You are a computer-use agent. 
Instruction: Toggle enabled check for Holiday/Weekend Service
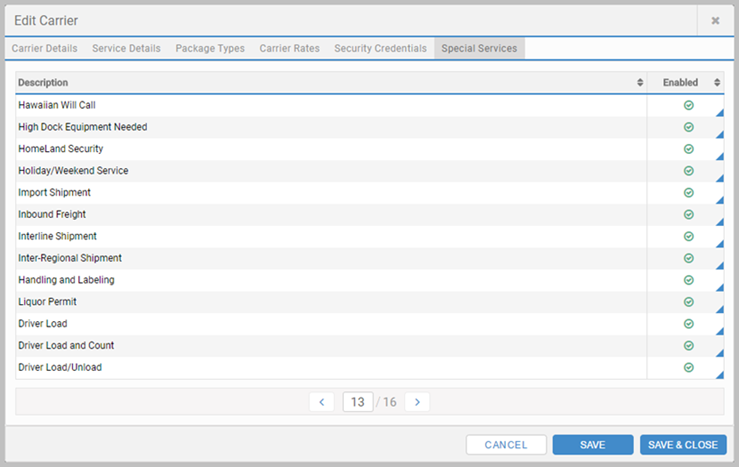689,171
